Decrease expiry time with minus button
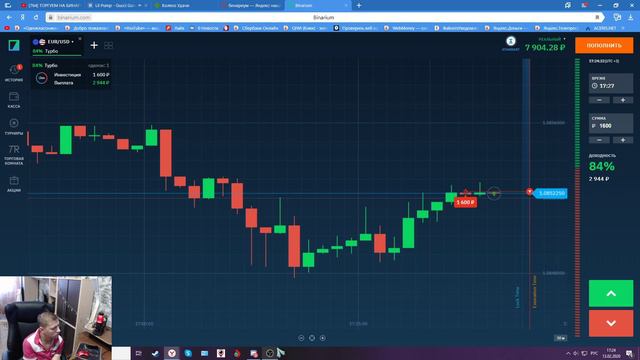 coord(599,100)
